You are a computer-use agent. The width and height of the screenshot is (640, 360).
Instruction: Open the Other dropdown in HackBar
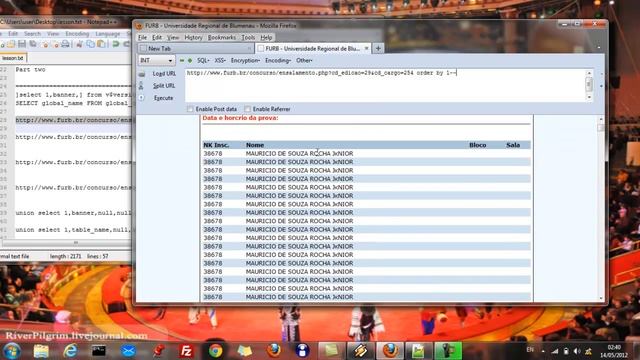coord(304,60)
